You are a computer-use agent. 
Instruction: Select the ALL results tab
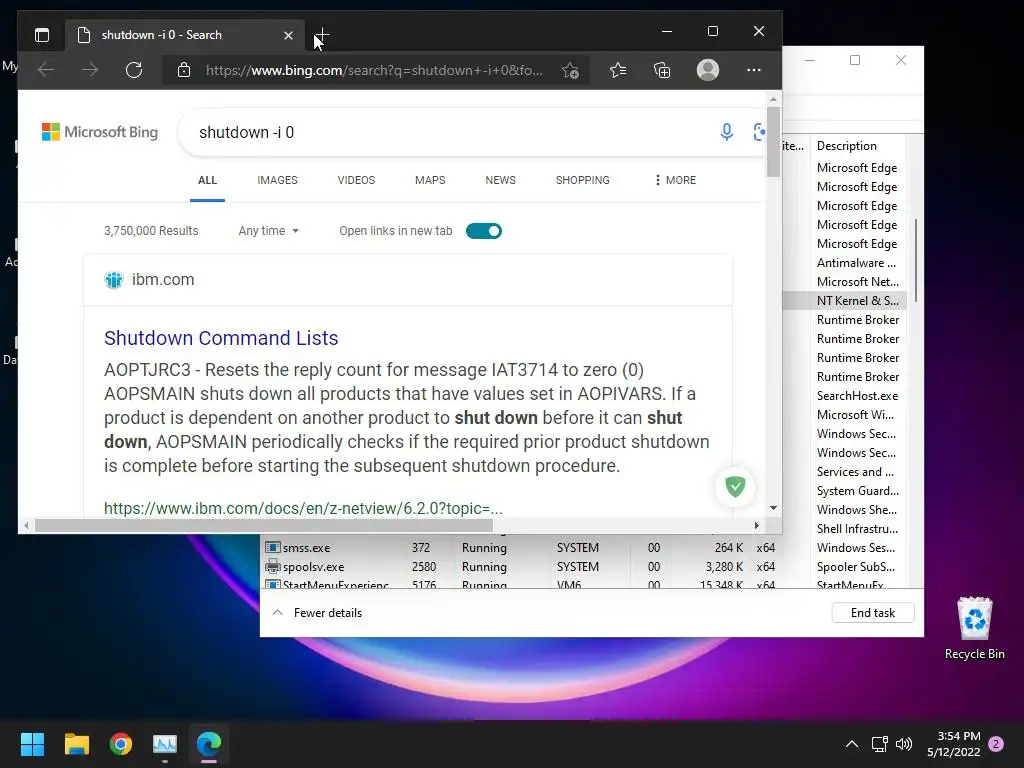point(207,180)
